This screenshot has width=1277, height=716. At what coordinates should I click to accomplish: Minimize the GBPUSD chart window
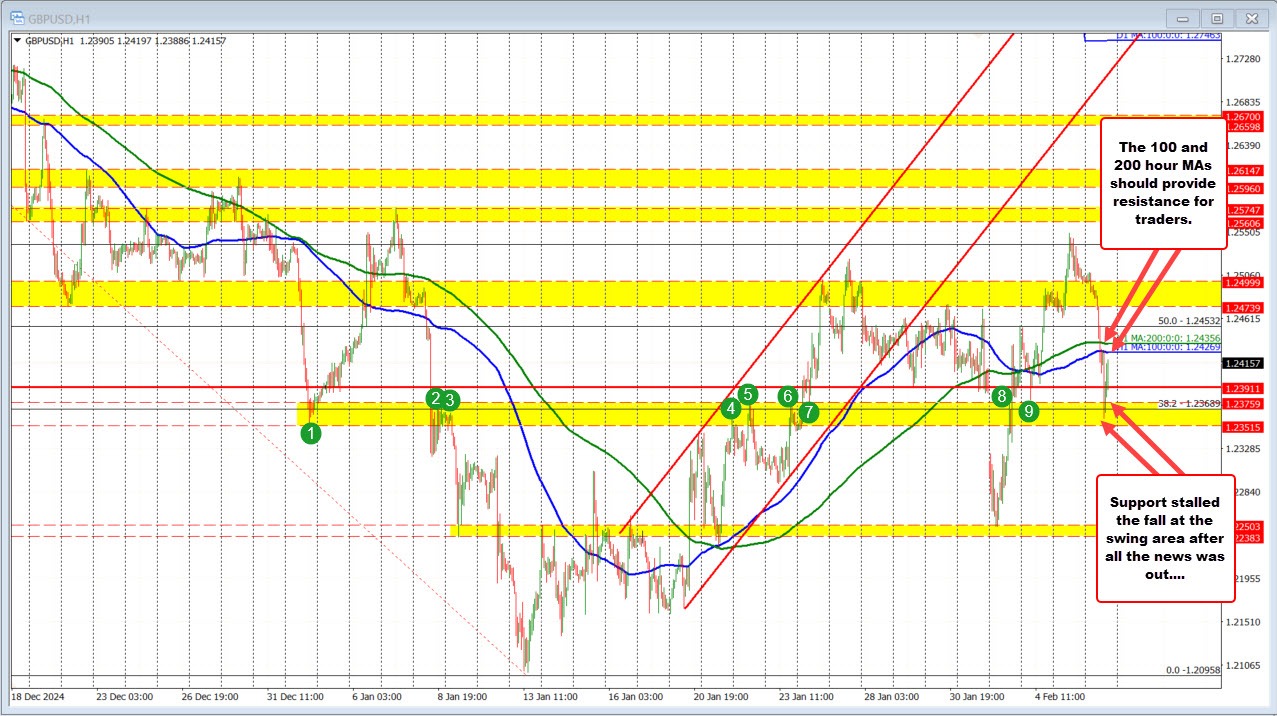pyautogui.click(x=1182, y=17)
